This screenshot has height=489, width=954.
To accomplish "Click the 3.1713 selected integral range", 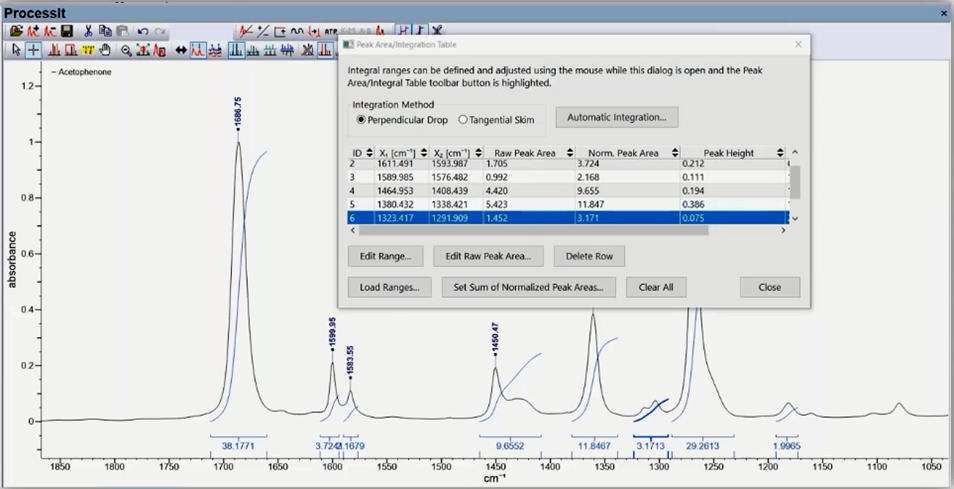I will (x=651, y=446).
